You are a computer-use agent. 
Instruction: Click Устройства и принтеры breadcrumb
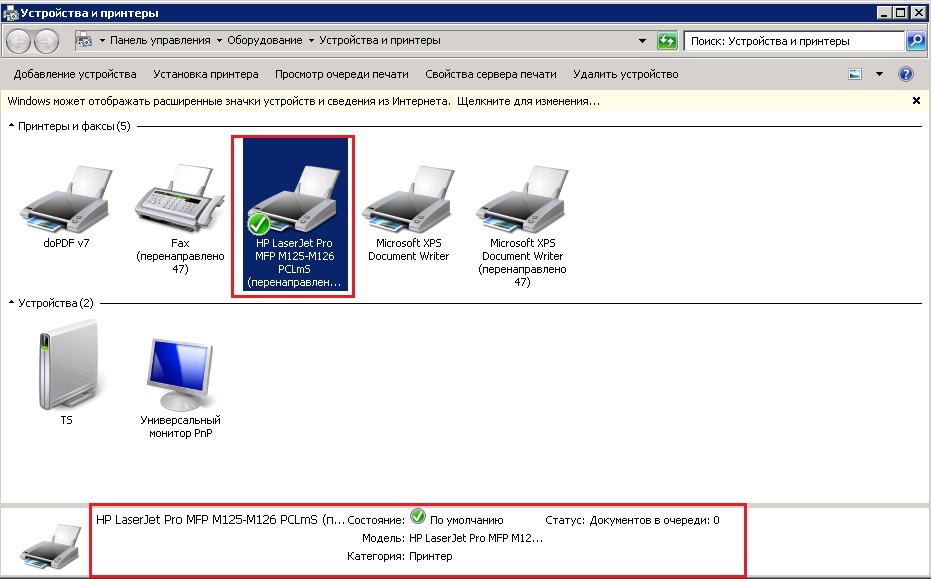(380, 40)
